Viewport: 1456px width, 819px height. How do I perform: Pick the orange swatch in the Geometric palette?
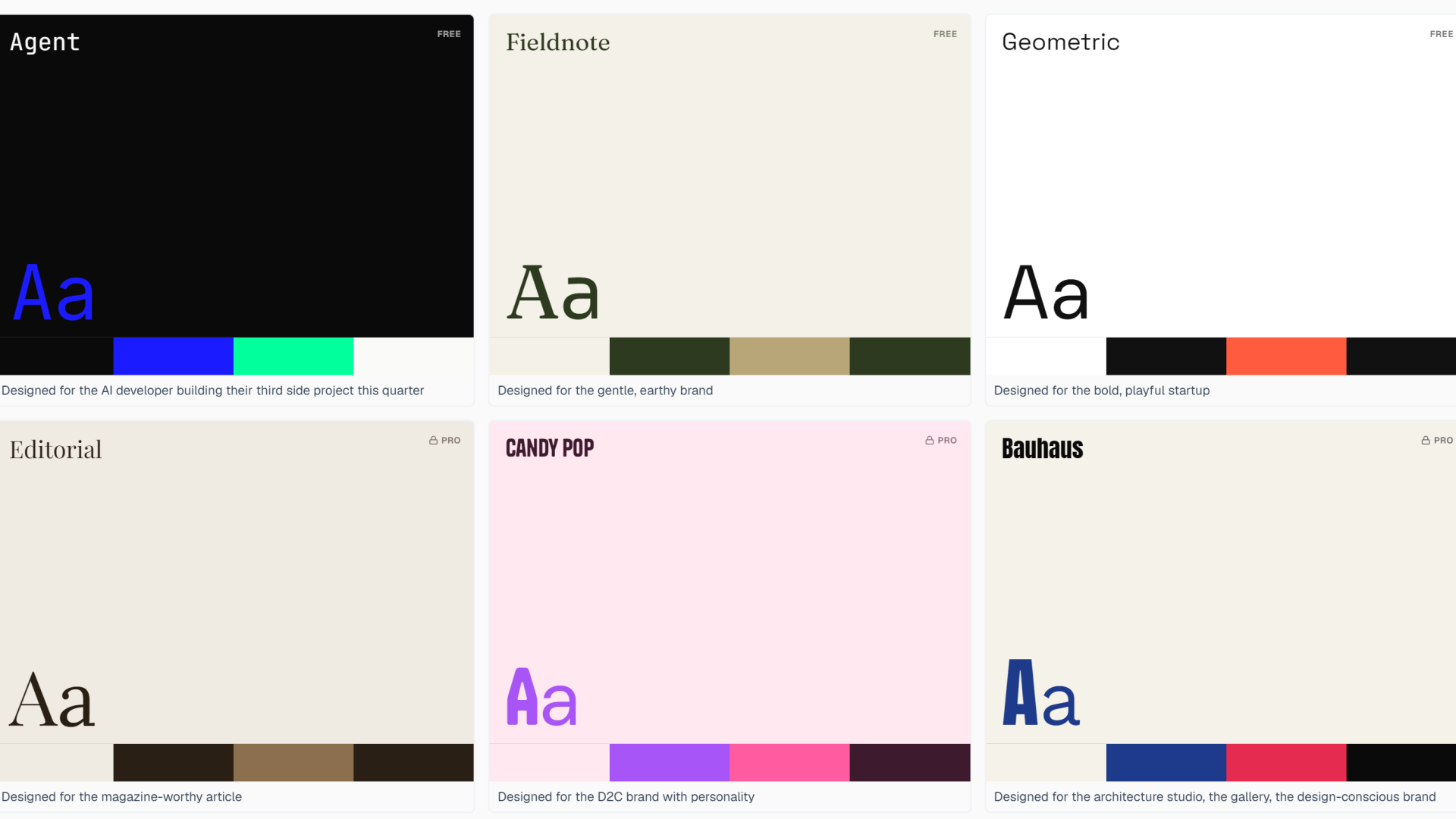coord(1286,356)
